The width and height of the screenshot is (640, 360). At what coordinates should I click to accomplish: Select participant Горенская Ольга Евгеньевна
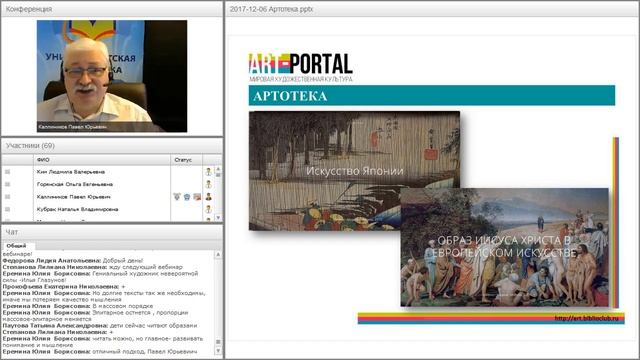point(75,184)
